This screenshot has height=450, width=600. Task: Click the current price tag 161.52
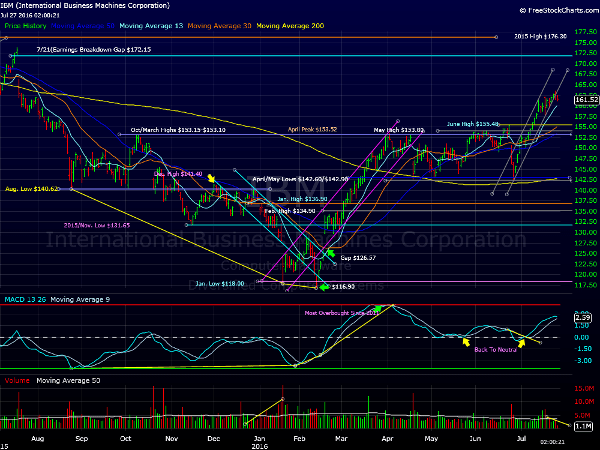coord(587,100)
